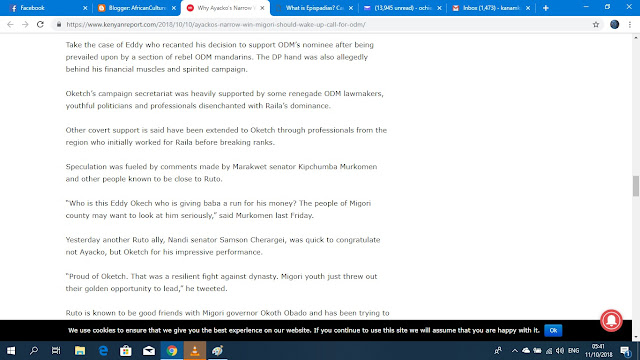Open the volume control speaker icon
Image resolution: width=640 pixels, height=360 pixels.
click(560, 351)
